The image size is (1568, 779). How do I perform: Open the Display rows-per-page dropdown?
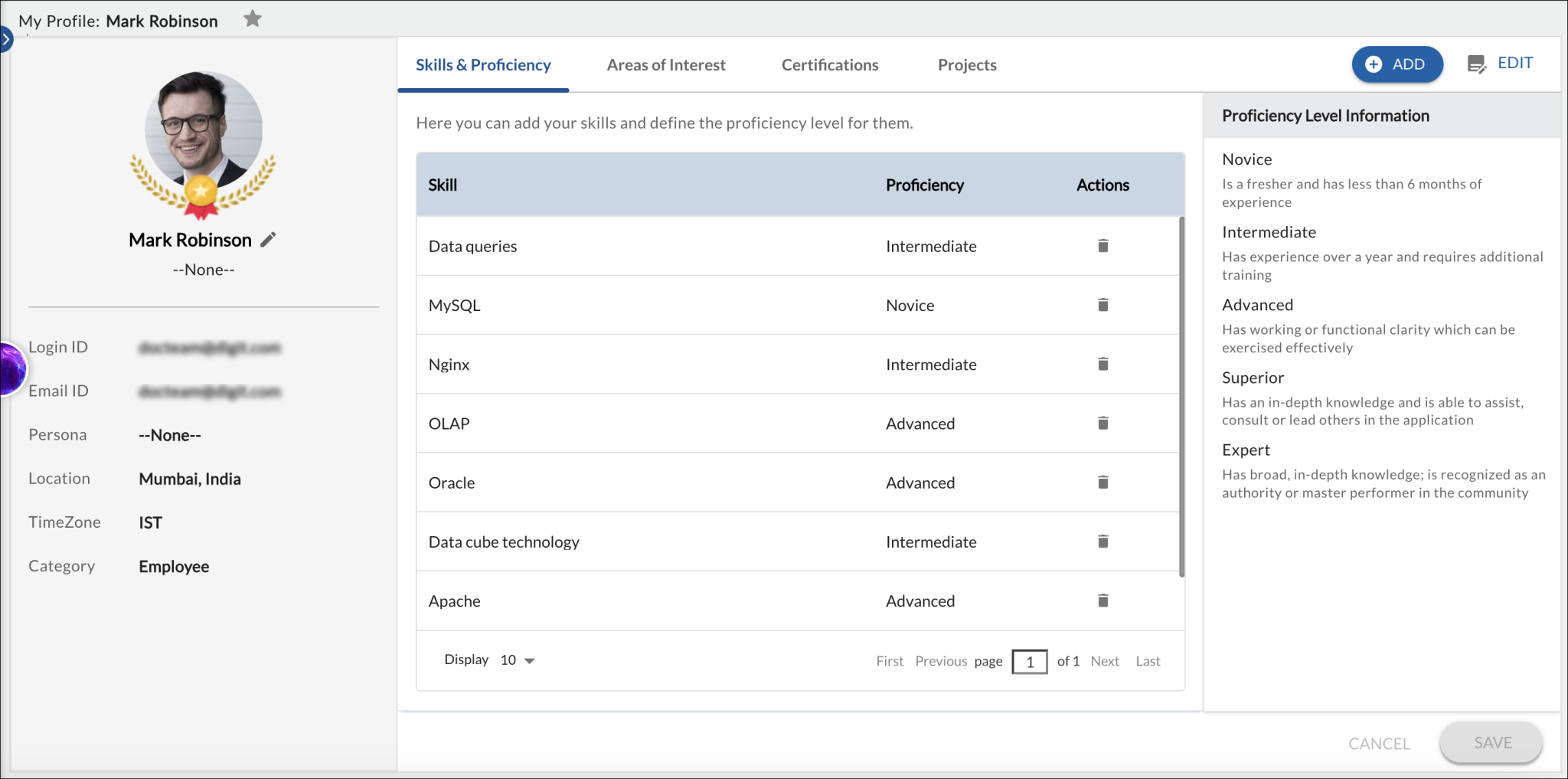click(x=518, y=660)
